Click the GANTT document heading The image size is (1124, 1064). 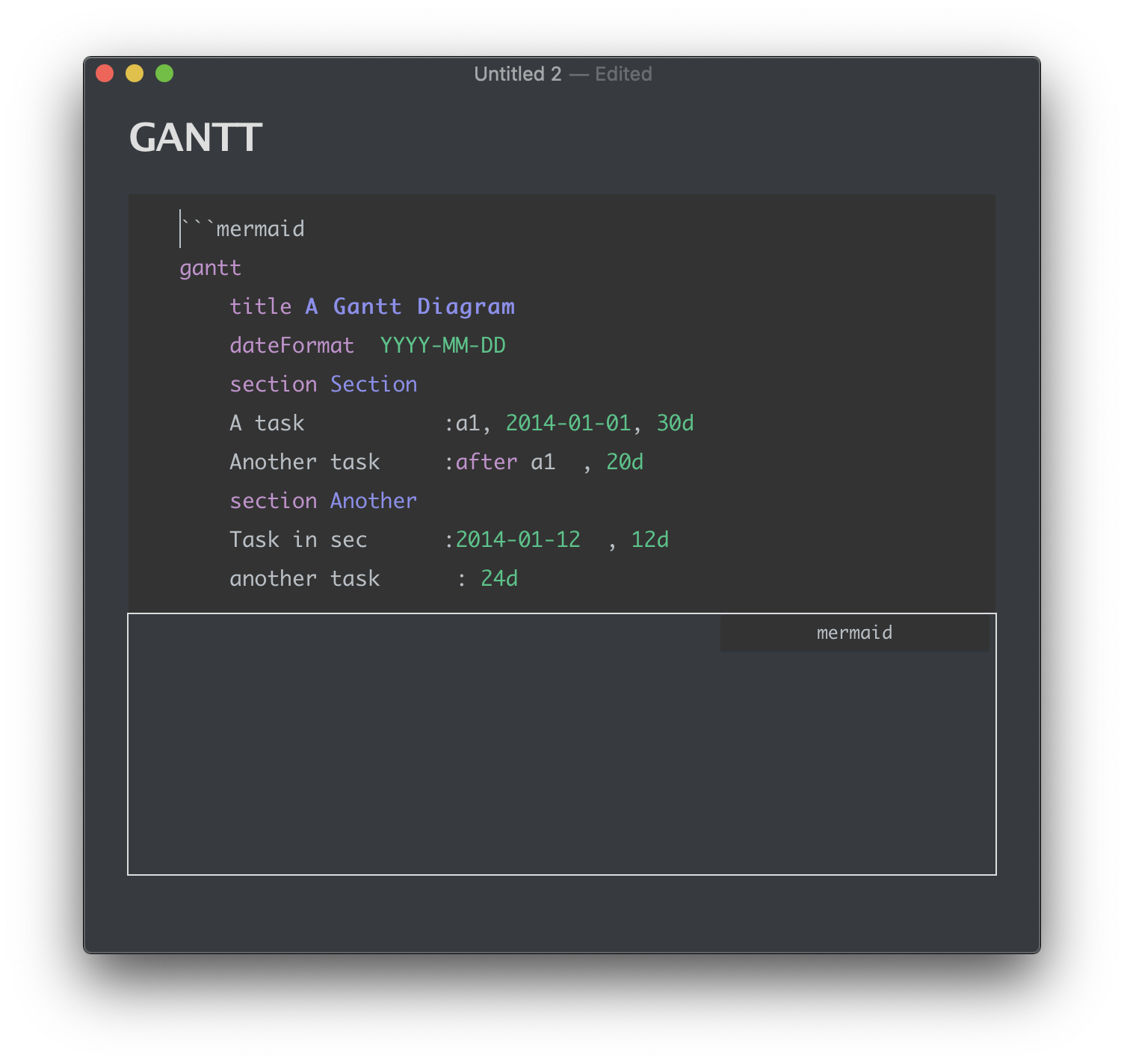click(x=196, y=137)
